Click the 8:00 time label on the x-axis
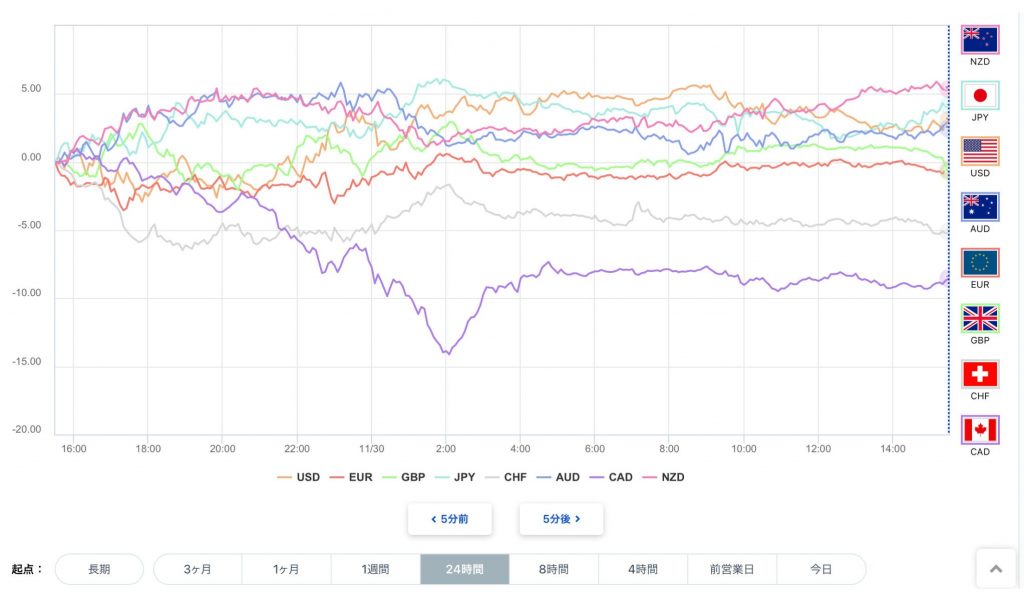The image size is (1024, 601). (x=669, y=449)
